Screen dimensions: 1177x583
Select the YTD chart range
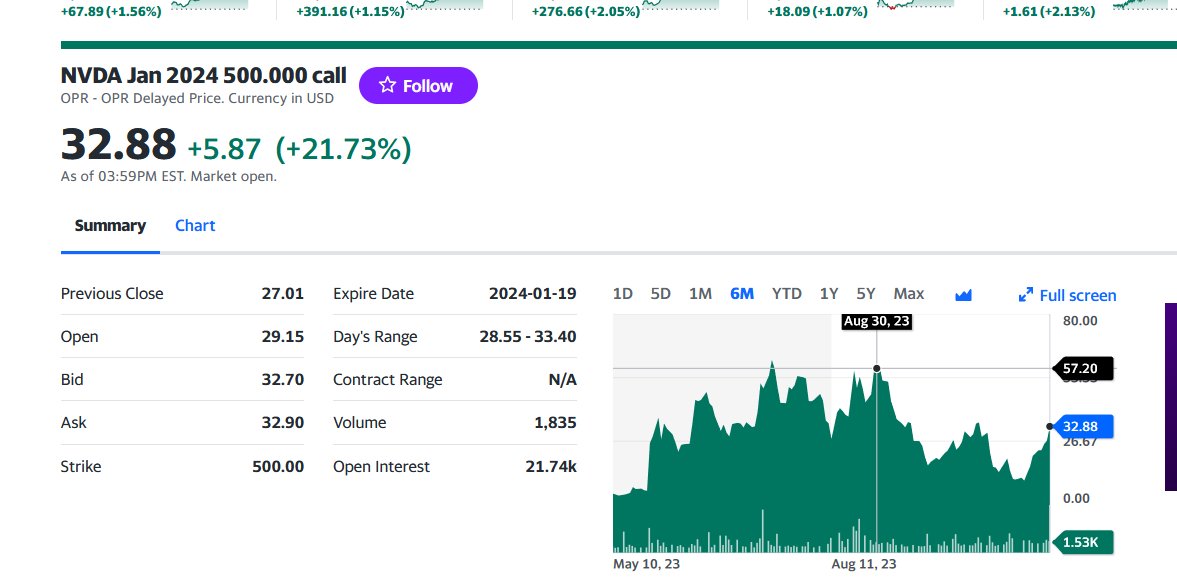[787, 294]
